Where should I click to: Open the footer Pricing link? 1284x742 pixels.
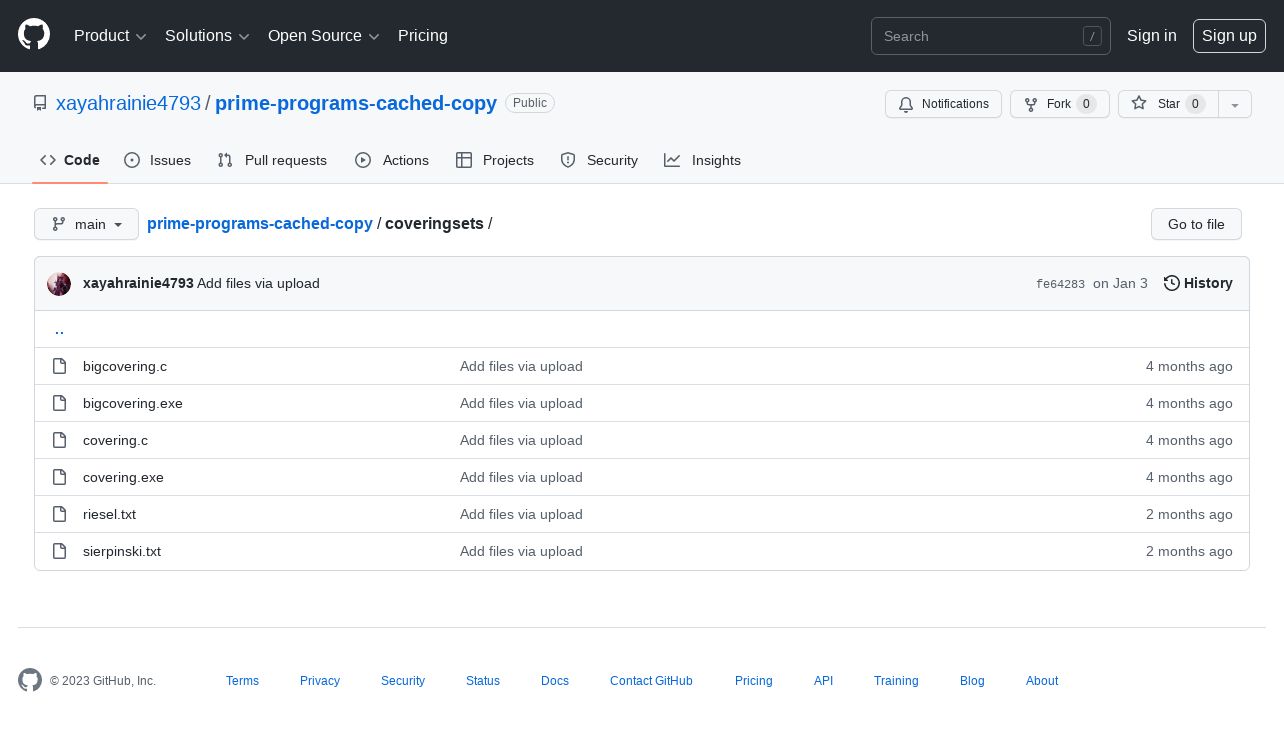click(754, 681)
